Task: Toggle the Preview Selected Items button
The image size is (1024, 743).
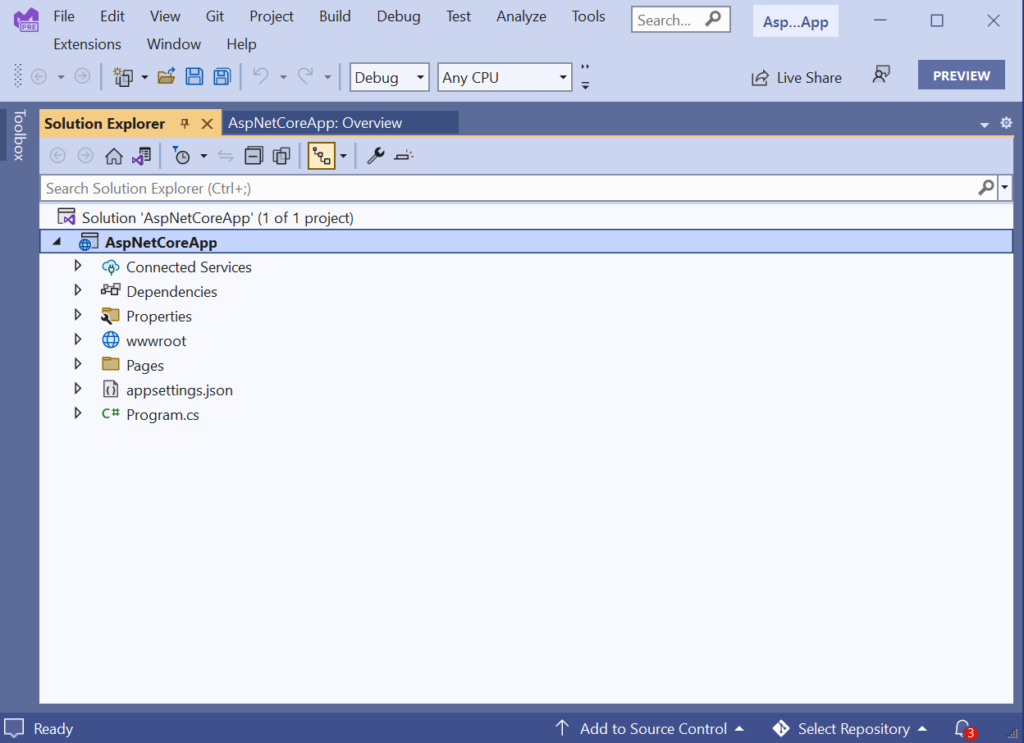Action: pos(404,156)
